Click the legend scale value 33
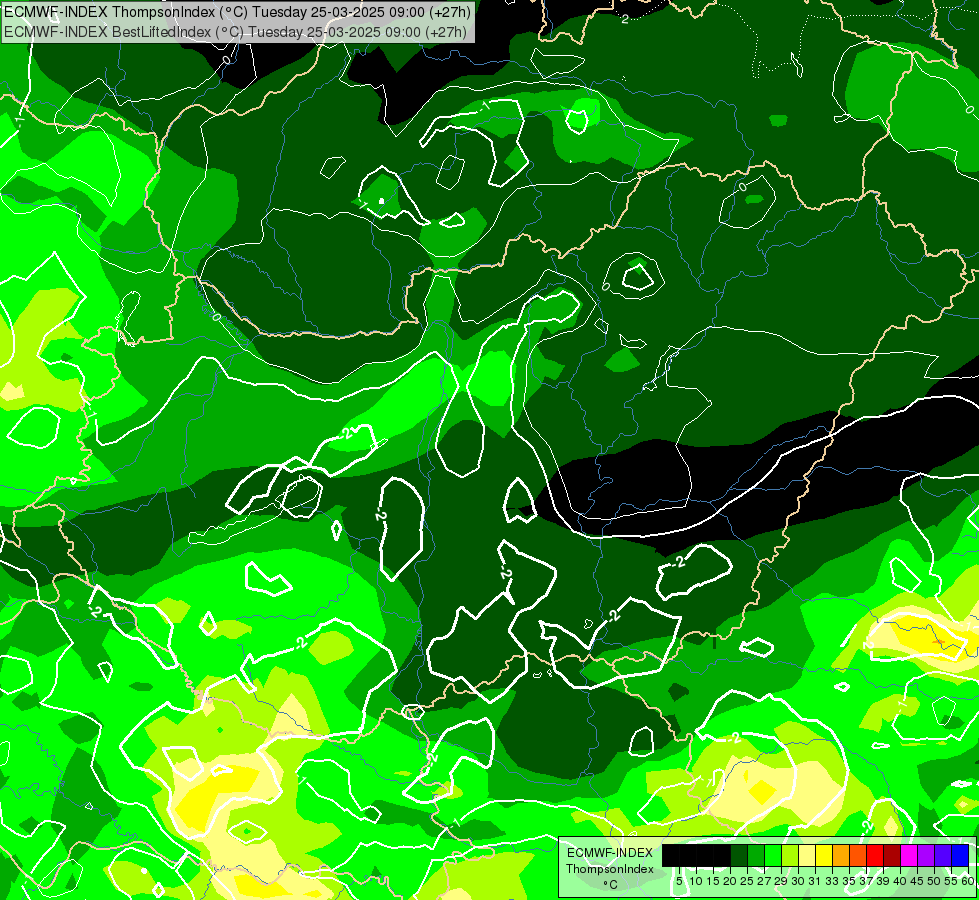 point(832,881)
